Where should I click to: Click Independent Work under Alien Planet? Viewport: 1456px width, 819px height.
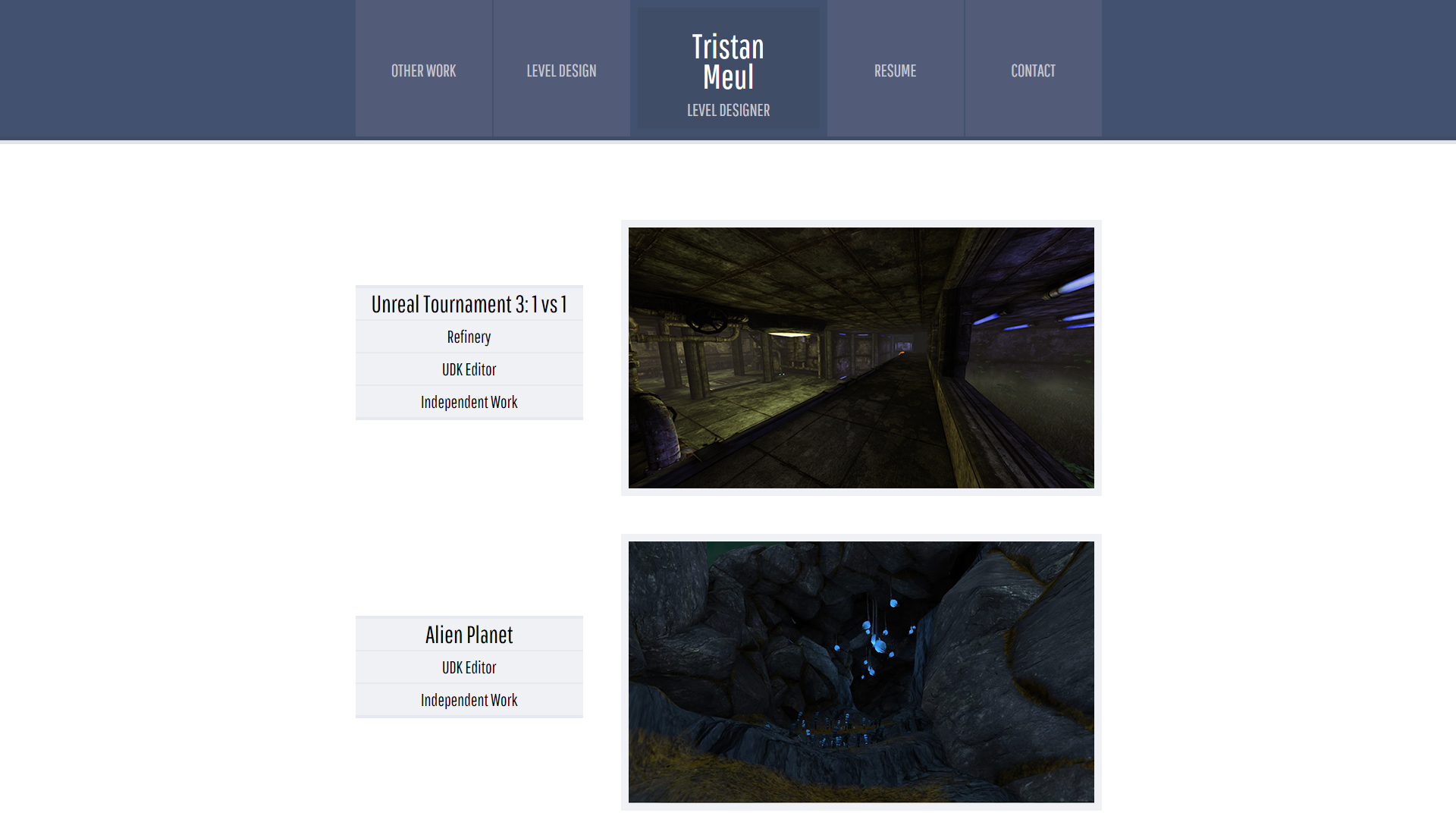pyautogui.click(x=469, y=700)
